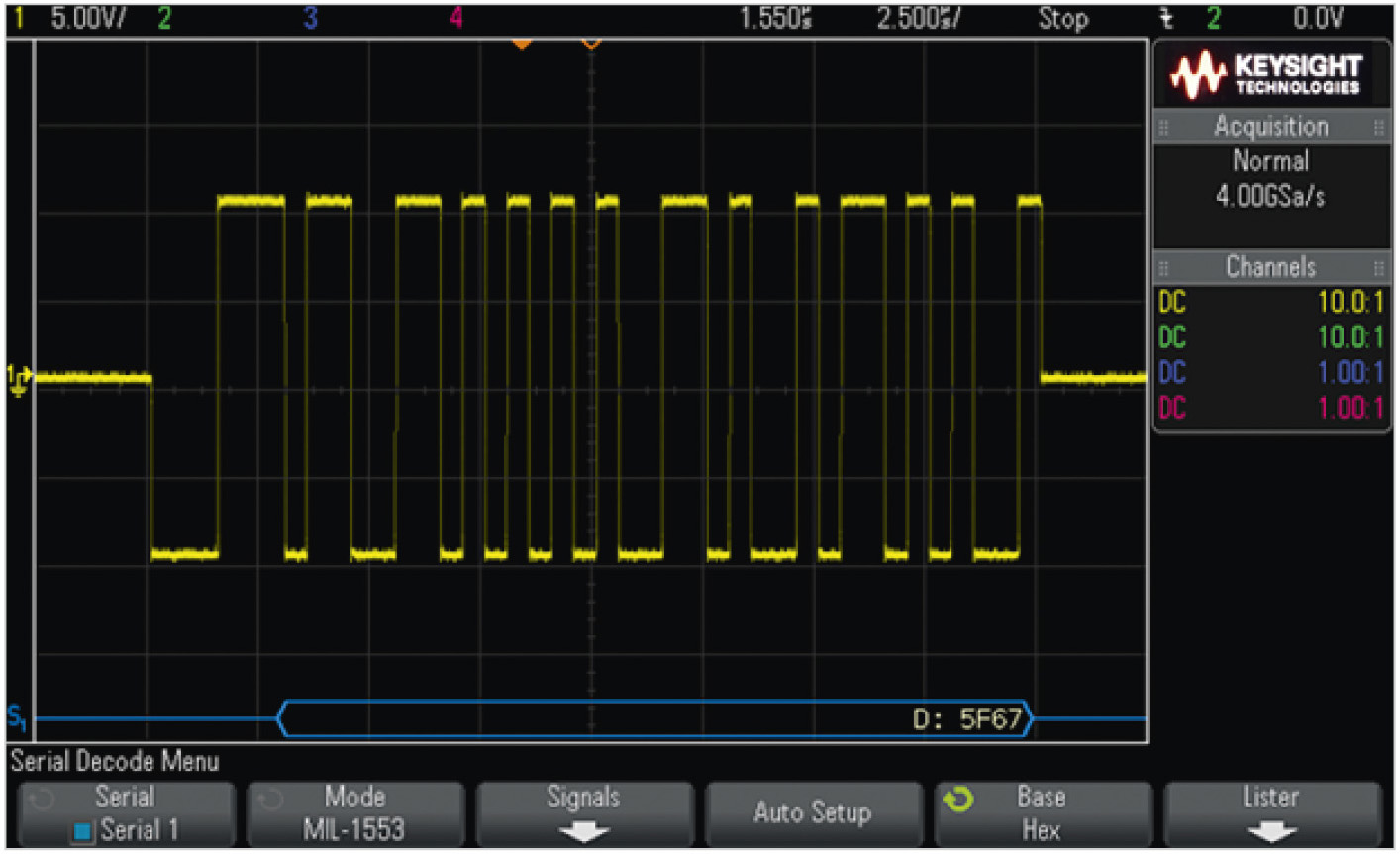
Task: Click the hollow orange time reference marker
Action: pos(591,45)
